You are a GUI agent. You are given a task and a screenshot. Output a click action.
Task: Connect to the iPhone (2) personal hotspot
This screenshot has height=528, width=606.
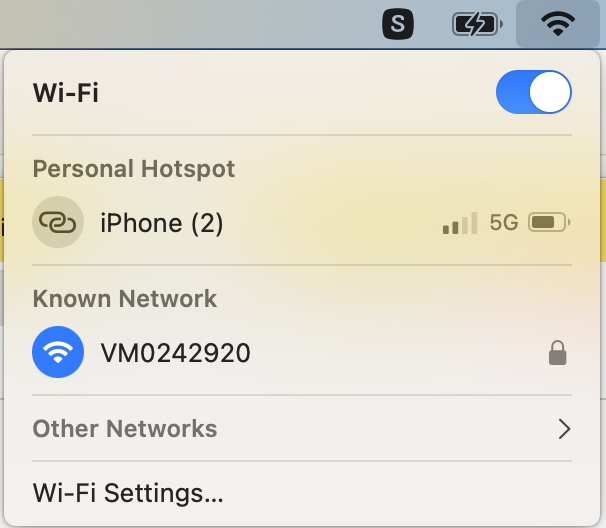pyautogui.click(x=302, y=222)
